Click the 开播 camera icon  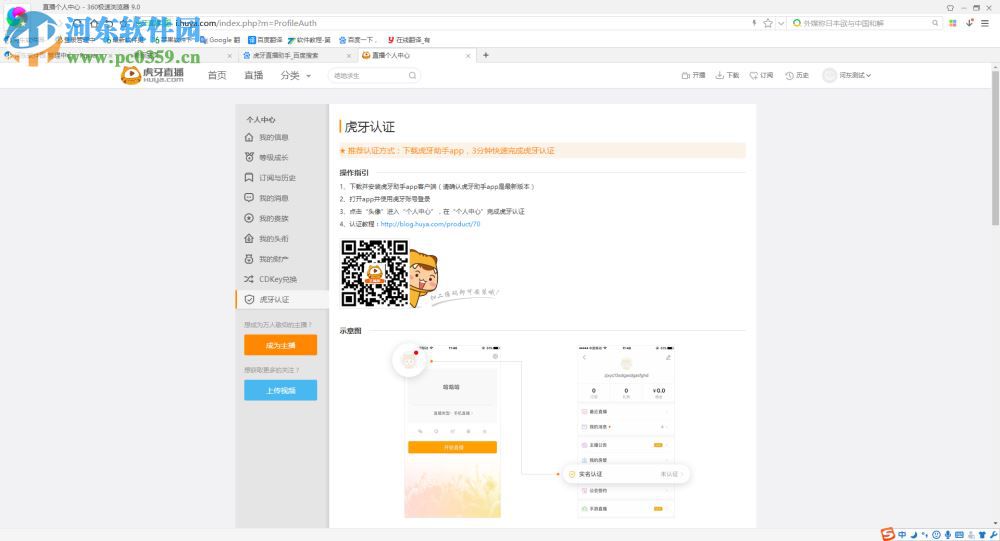(x=686, y=75)
